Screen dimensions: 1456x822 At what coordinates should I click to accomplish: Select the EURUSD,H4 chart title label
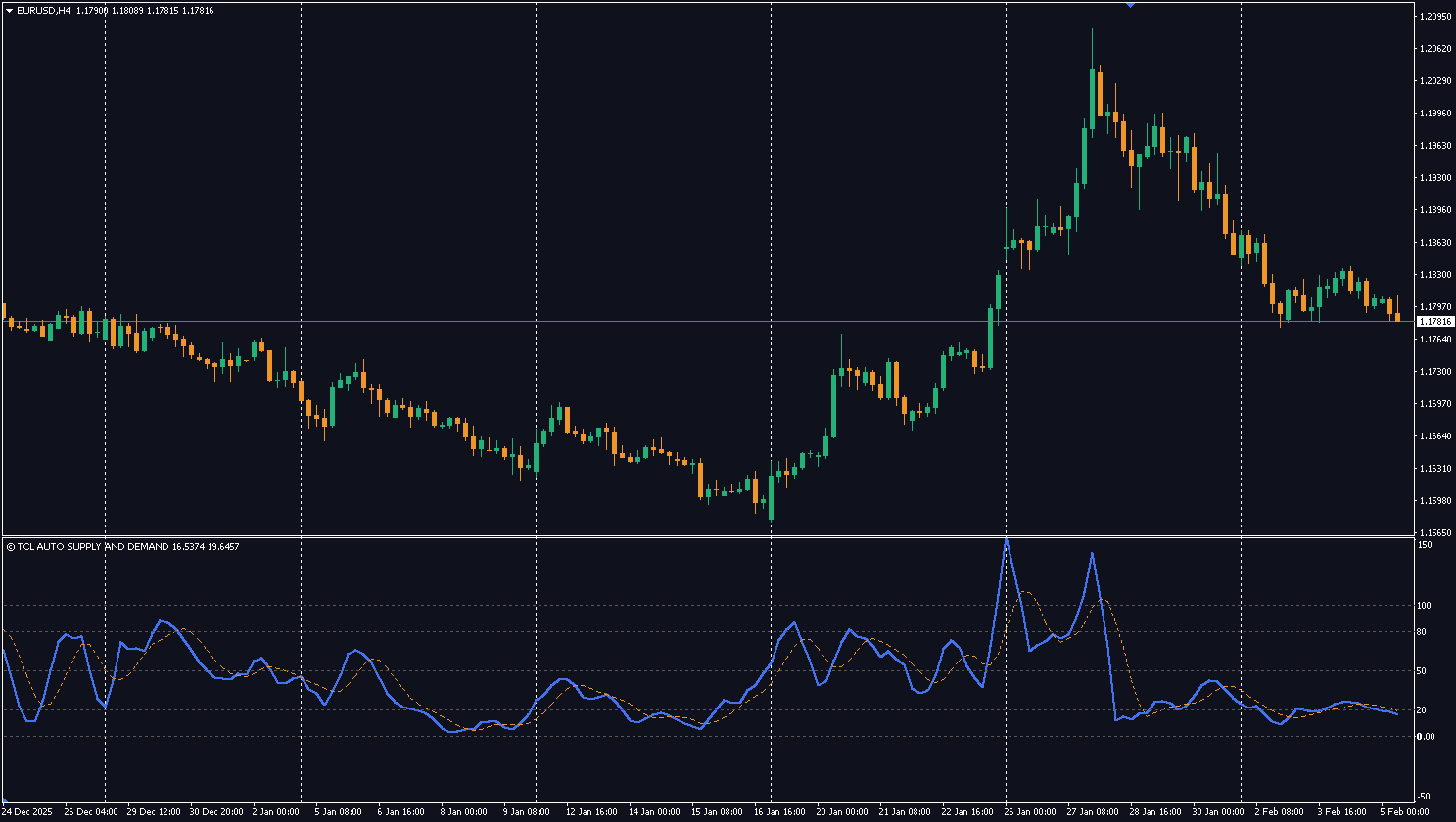tap(44, 9)
